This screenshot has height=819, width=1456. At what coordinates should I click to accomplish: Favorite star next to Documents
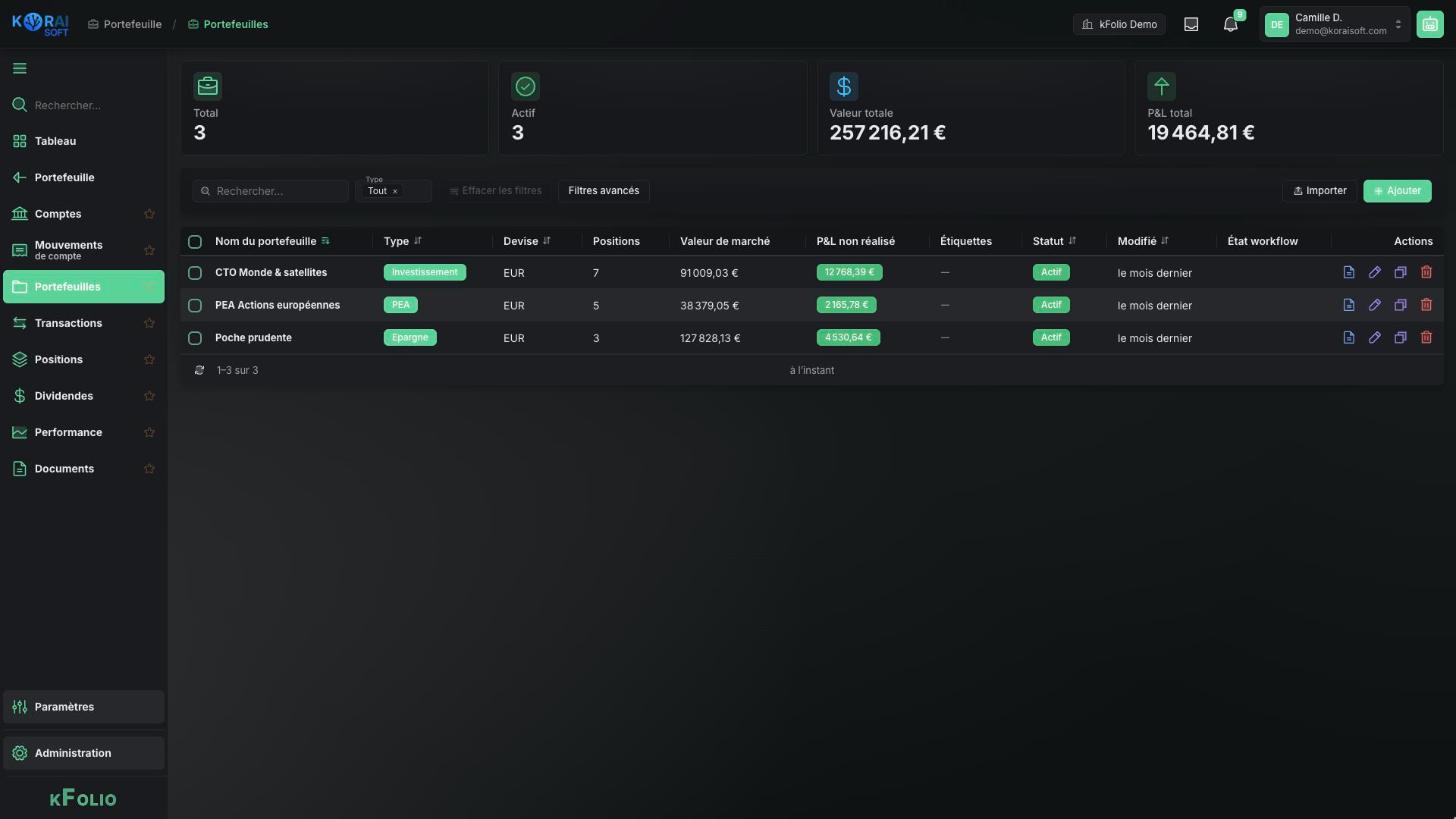pyautogui.click(x=149, y=469)
